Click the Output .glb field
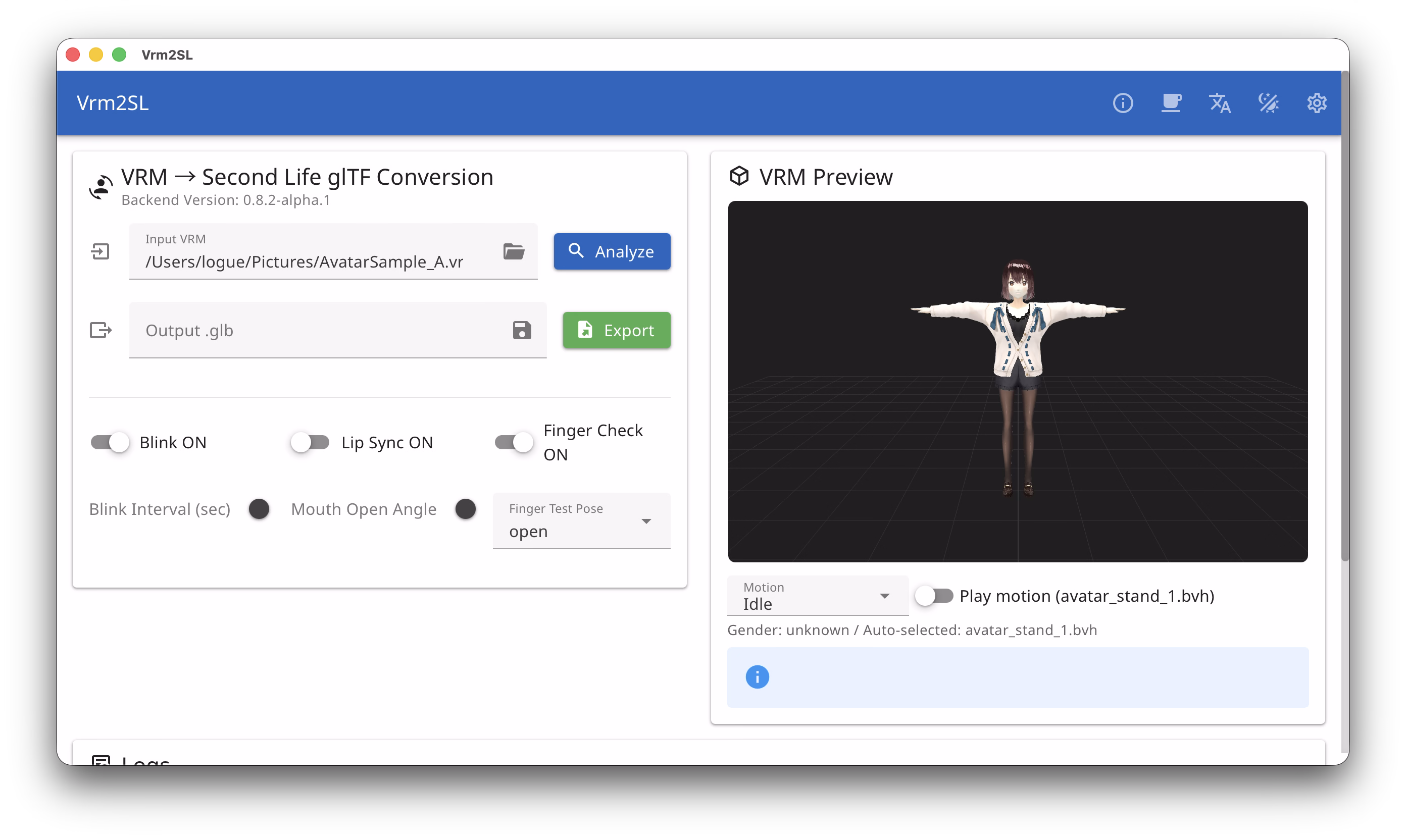The width and height of the screenshot is (1406, 840). 337,330
